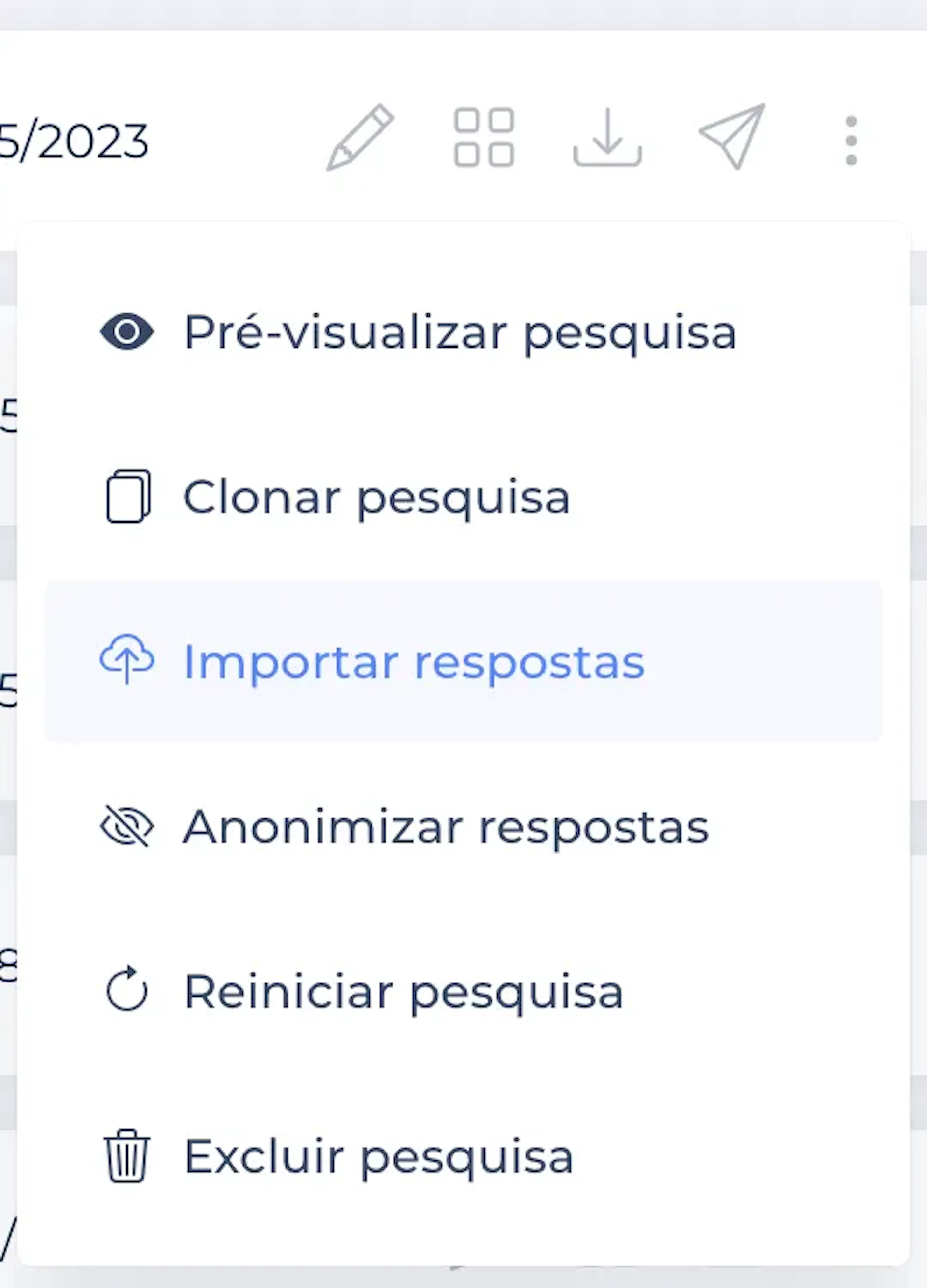Click the download tray icon
The image size is (927, 1288).
[x=607, y=137]
